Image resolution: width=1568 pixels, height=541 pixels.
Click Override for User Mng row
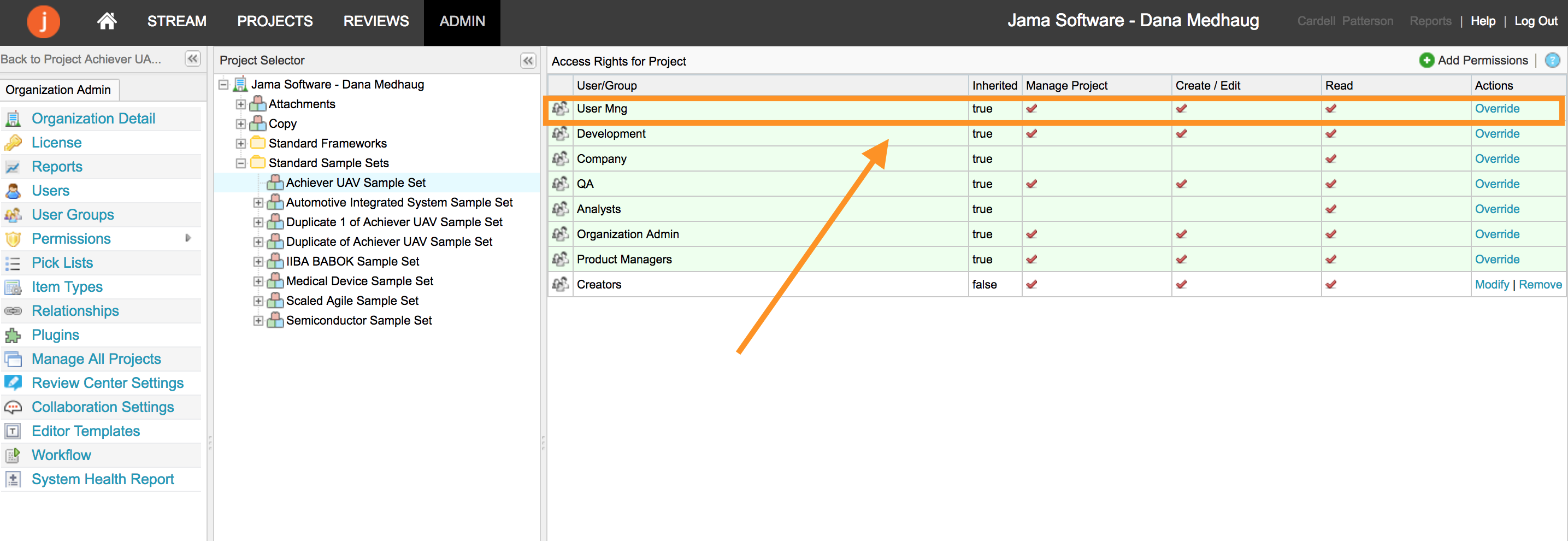coord(1497,109)
